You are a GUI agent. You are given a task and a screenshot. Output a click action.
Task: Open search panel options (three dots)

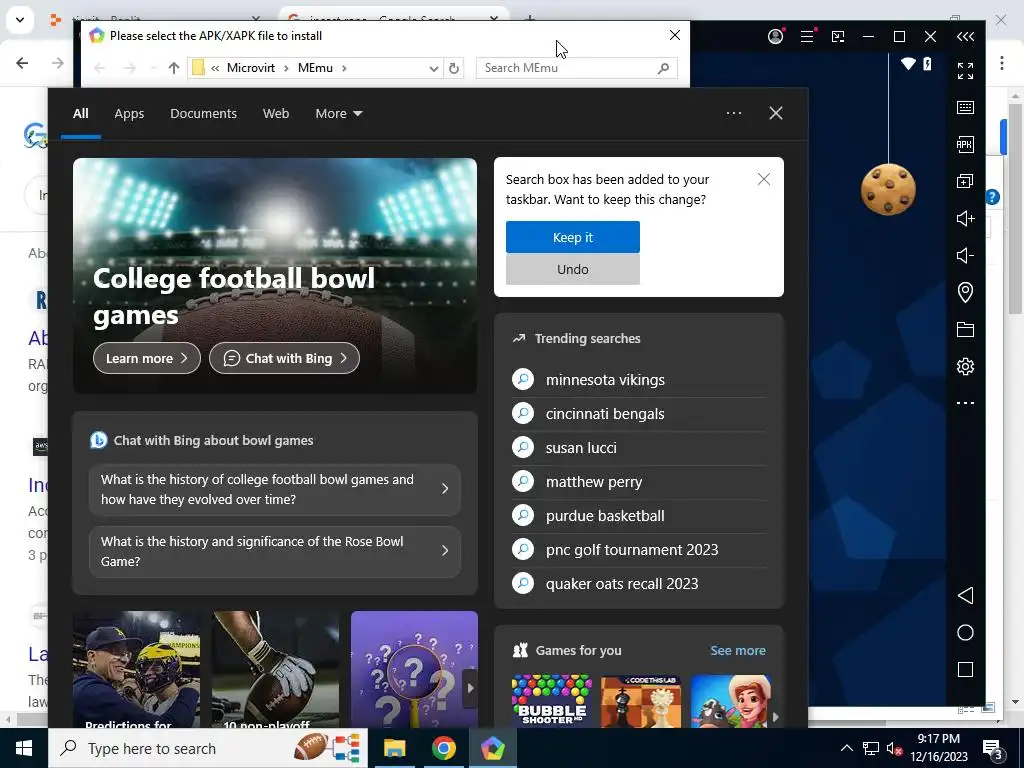(x=733, y=113)
